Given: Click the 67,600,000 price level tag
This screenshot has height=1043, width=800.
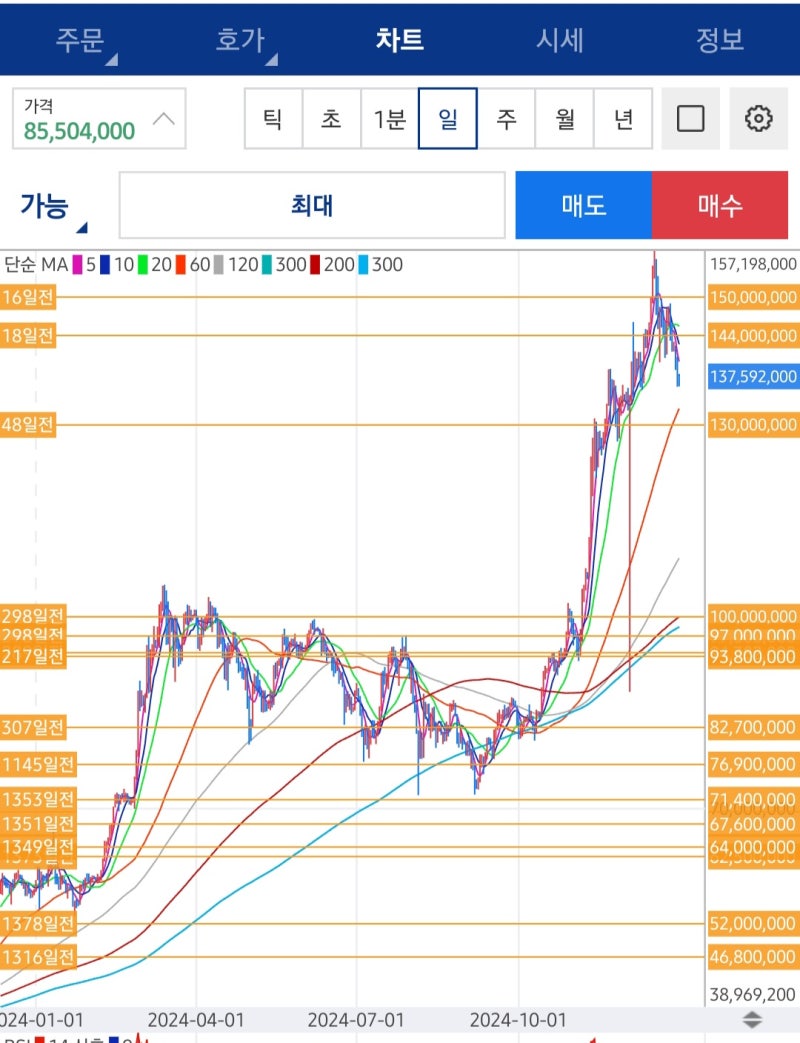Looking at the screenshot, I should coord(753,824).
